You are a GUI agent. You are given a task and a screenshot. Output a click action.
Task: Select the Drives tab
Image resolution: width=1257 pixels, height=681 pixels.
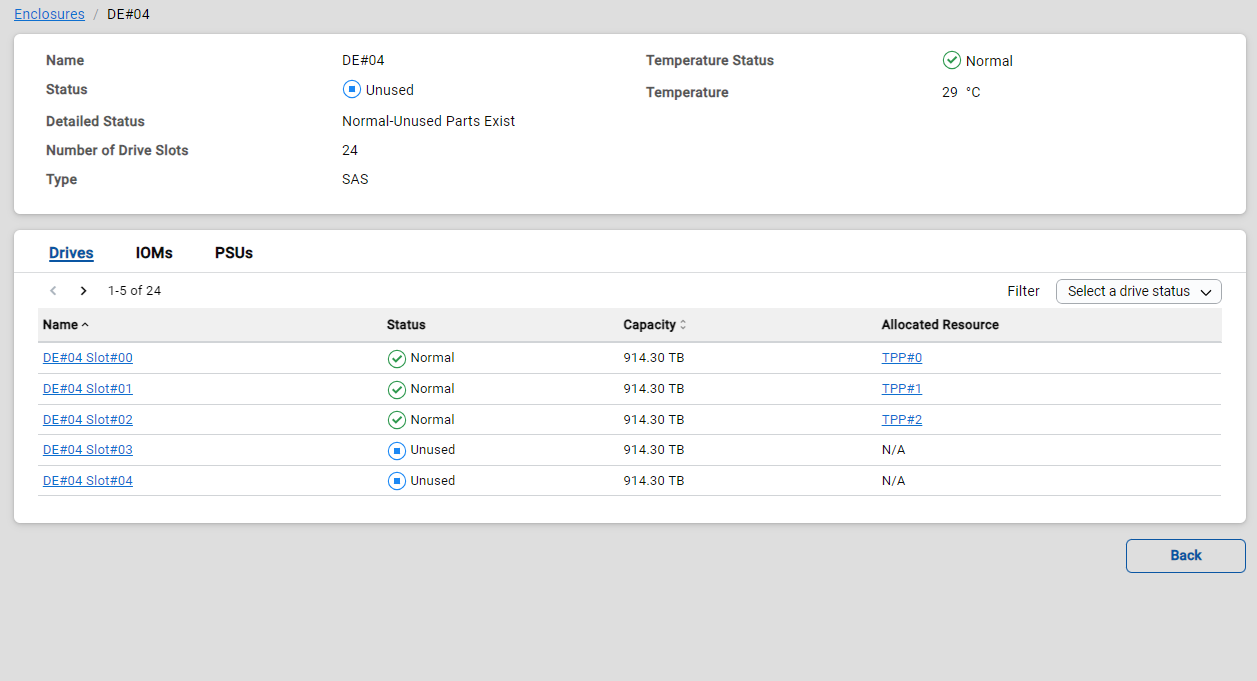coord(71,253)
